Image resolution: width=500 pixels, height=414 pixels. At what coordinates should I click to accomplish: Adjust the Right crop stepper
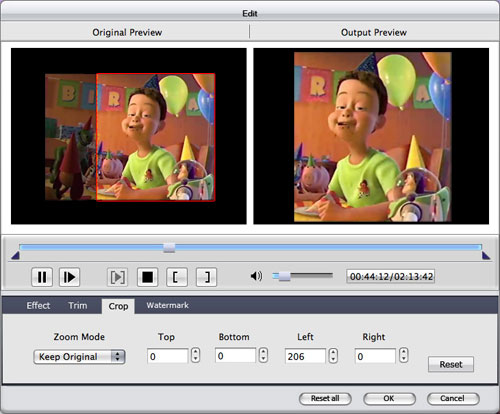404,355
